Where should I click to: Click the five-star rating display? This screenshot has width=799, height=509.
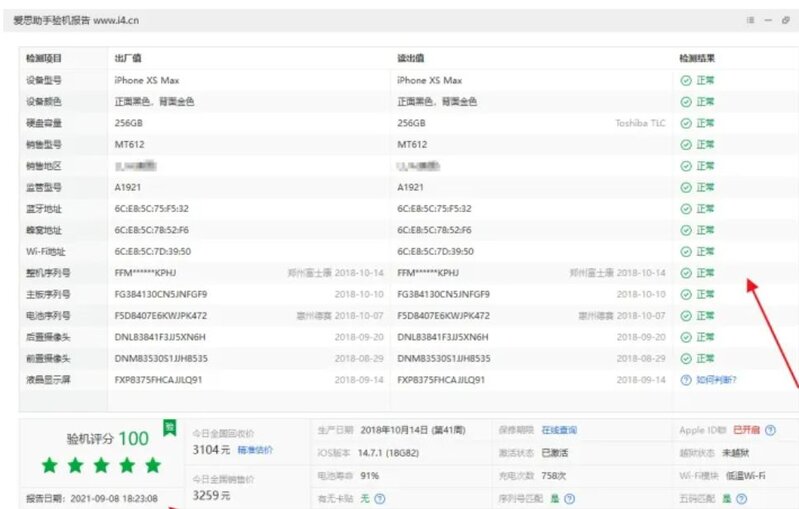pyautogui.click(x=100, y=465)
